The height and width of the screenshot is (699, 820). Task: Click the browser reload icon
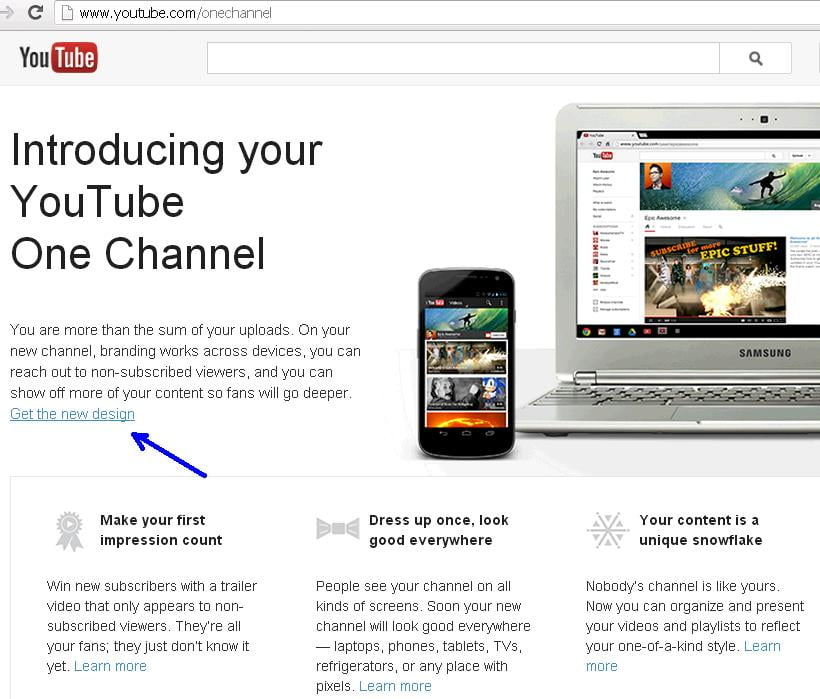[x=35, y=12]
